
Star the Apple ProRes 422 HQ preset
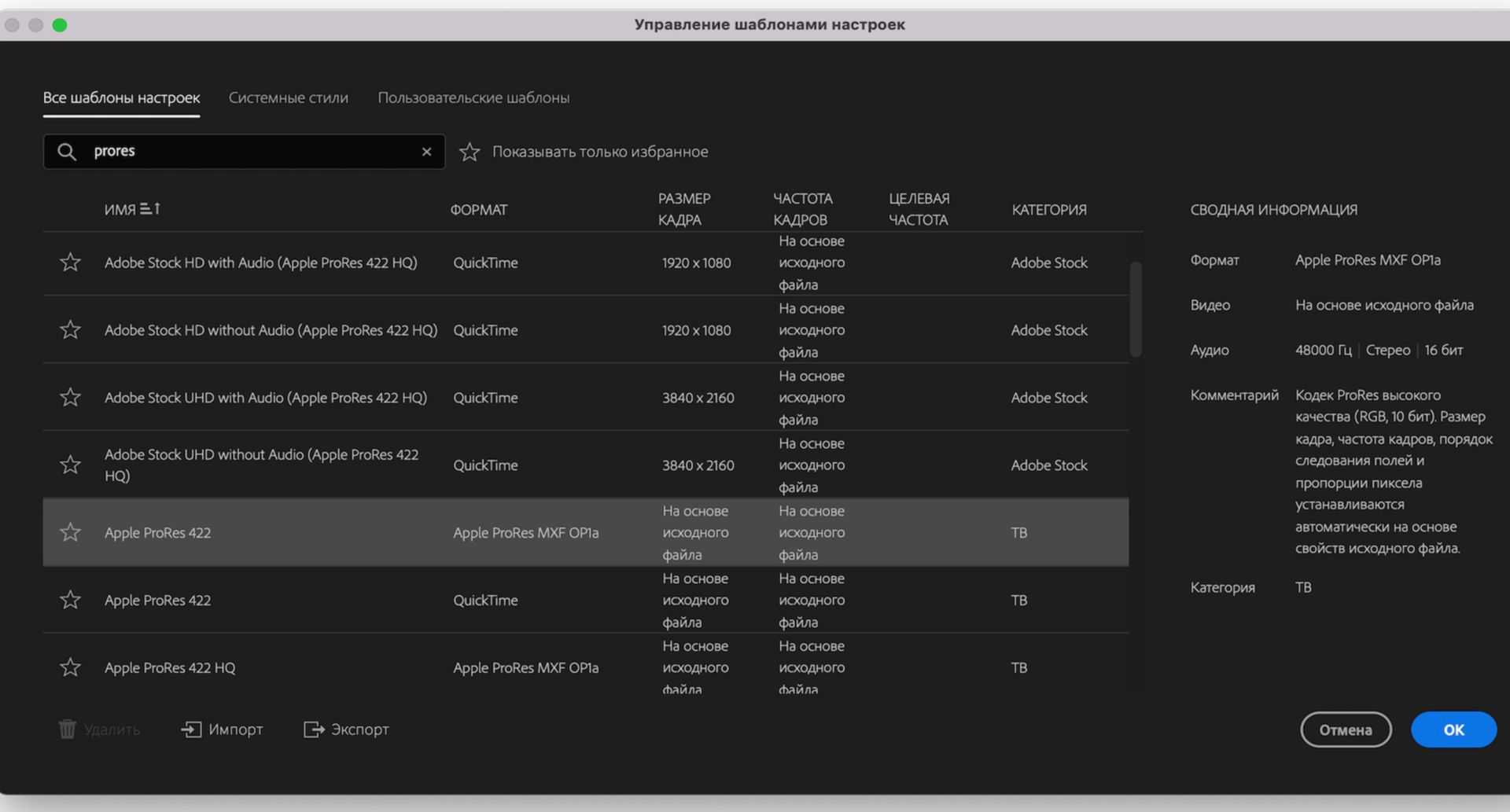tap(71, 667)
